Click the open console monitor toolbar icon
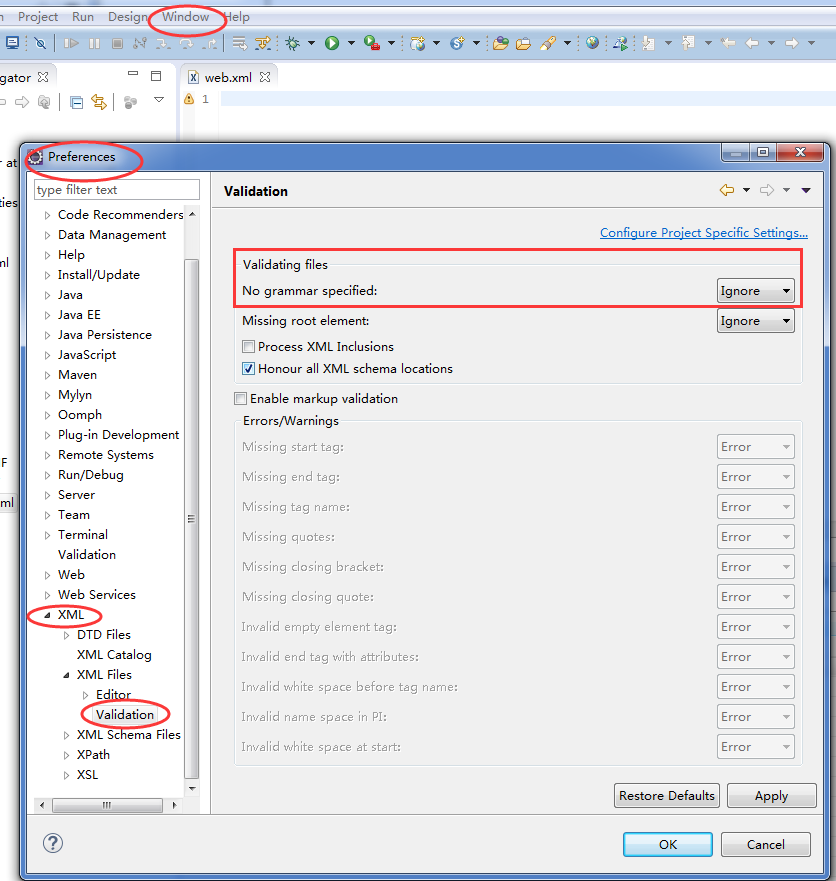Image resolution: width=836 pixels, height=881 pixels. click(x=12, y=43)
